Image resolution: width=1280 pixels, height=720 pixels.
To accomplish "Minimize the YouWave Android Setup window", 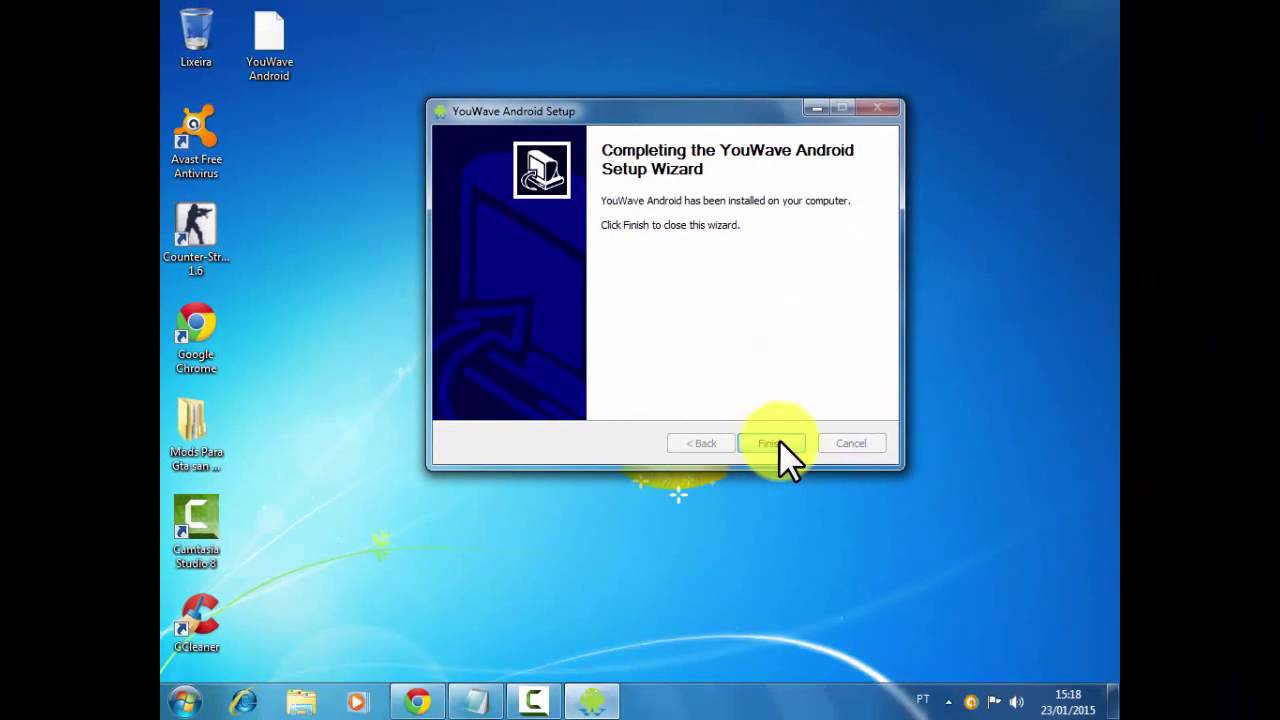I will point(817,108).
